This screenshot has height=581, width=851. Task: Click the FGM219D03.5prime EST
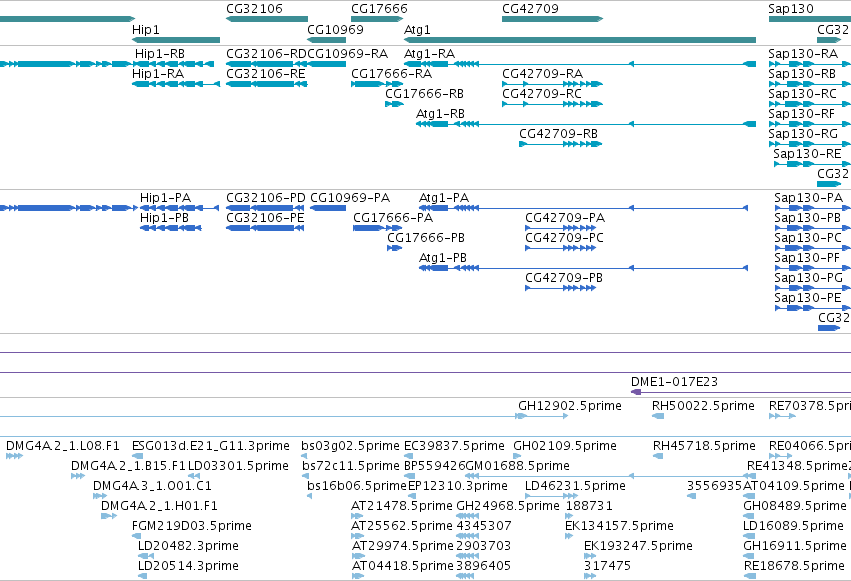[x=136, y=536]
